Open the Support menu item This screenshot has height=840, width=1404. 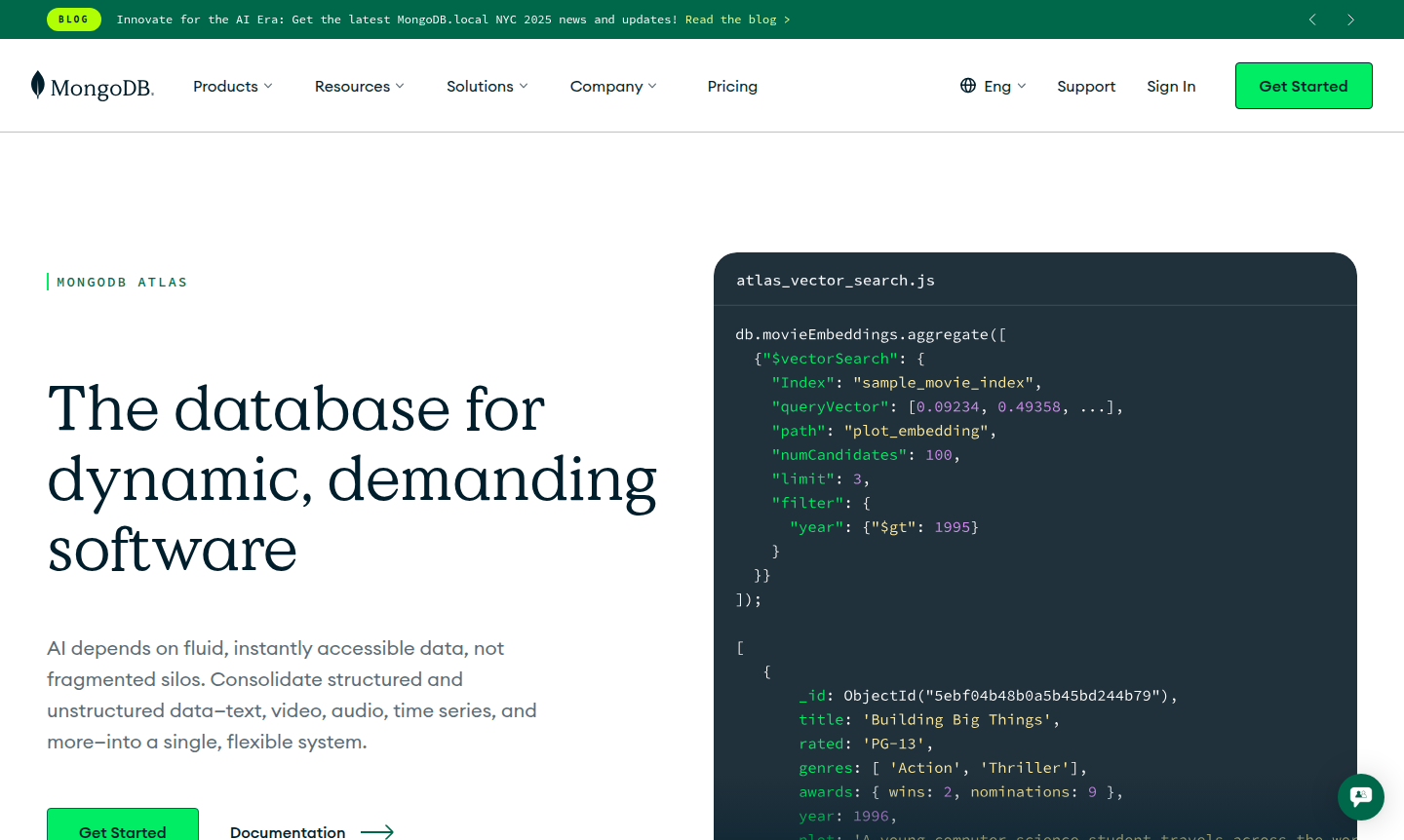click(x=1086, y=86)
